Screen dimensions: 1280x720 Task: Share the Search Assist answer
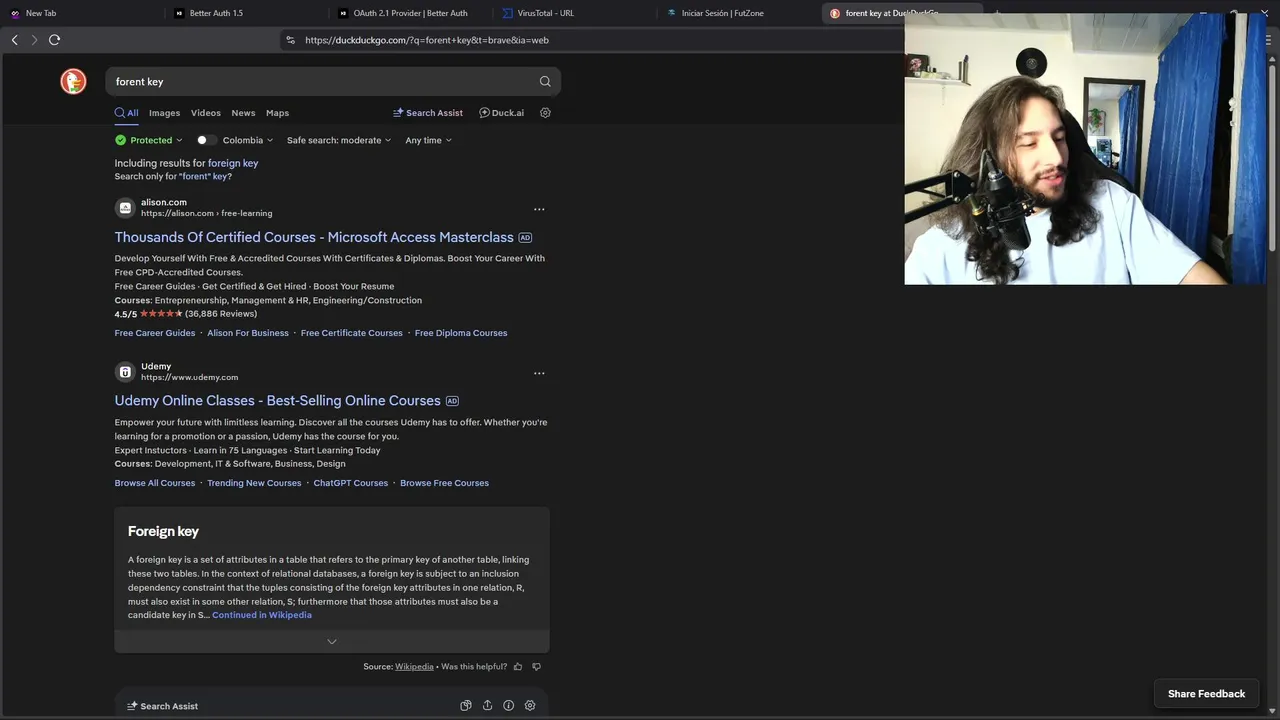487,706
